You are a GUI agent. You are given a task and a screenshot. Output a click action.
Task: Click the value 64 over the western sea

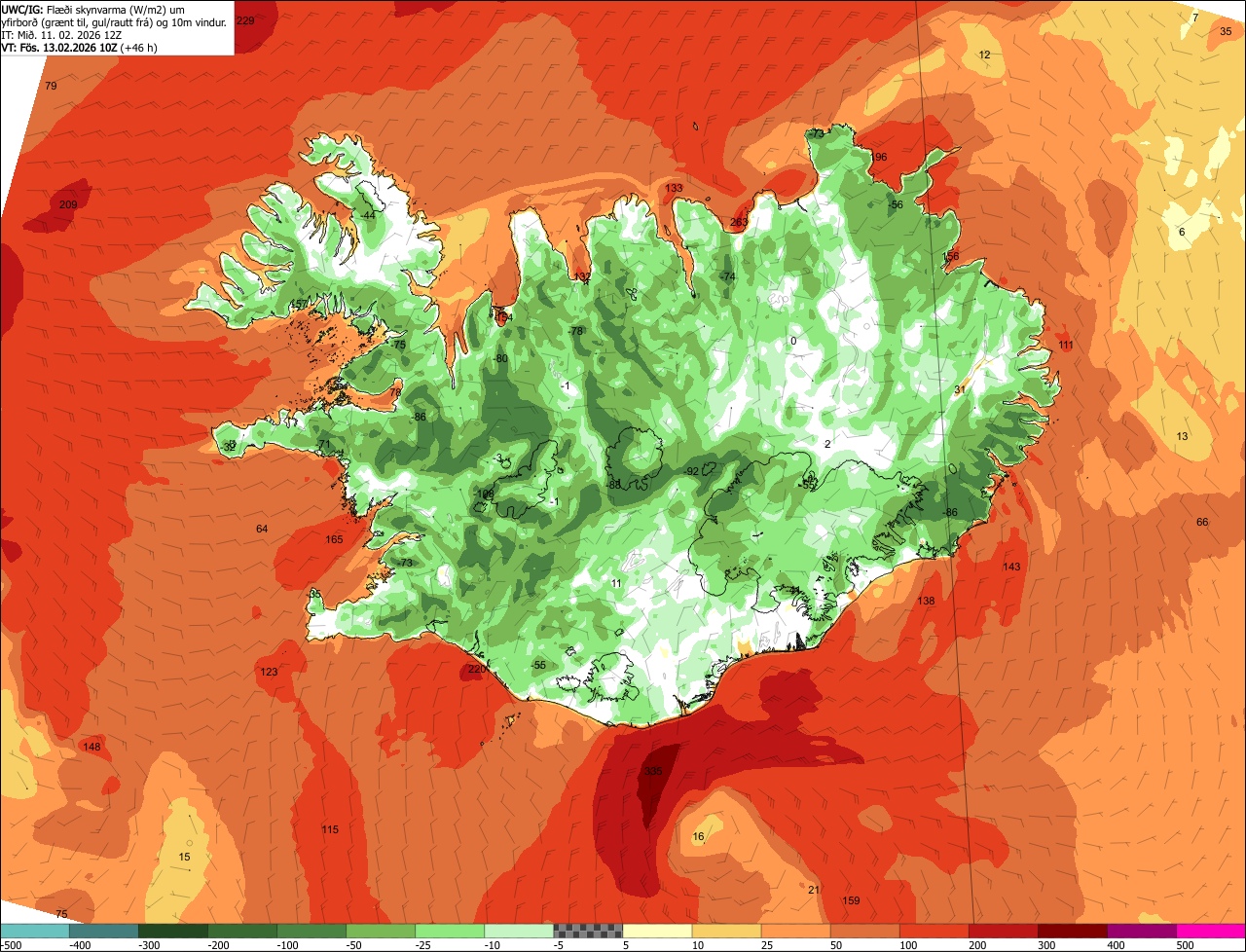pos(262,529)
